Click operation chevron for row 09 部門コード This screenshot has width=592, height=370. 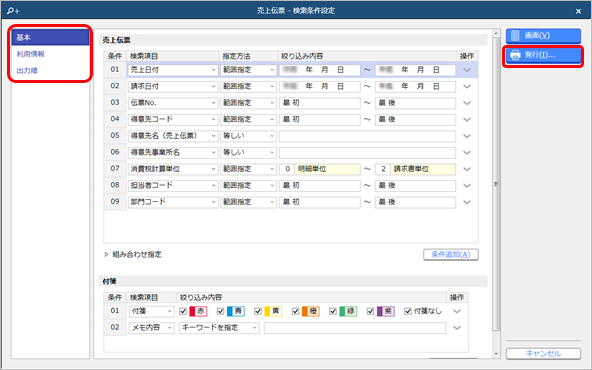pos(467,202)
